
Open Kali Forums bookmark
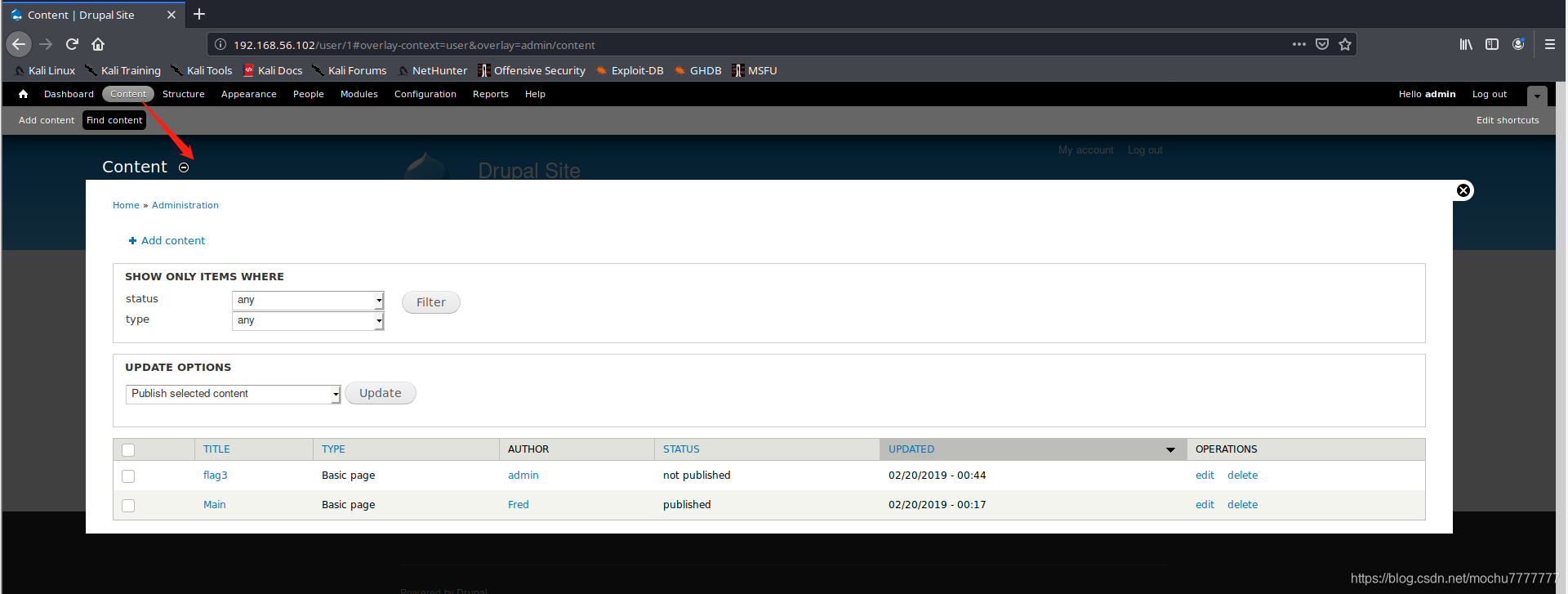coord(349,70)
